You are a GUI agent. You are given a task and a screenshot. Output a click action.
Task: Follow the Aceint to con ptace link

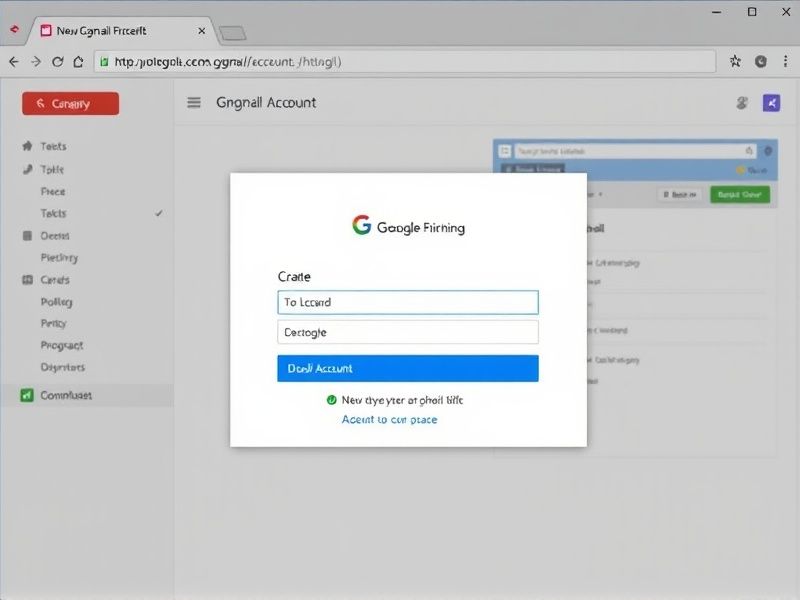[389, 419]
